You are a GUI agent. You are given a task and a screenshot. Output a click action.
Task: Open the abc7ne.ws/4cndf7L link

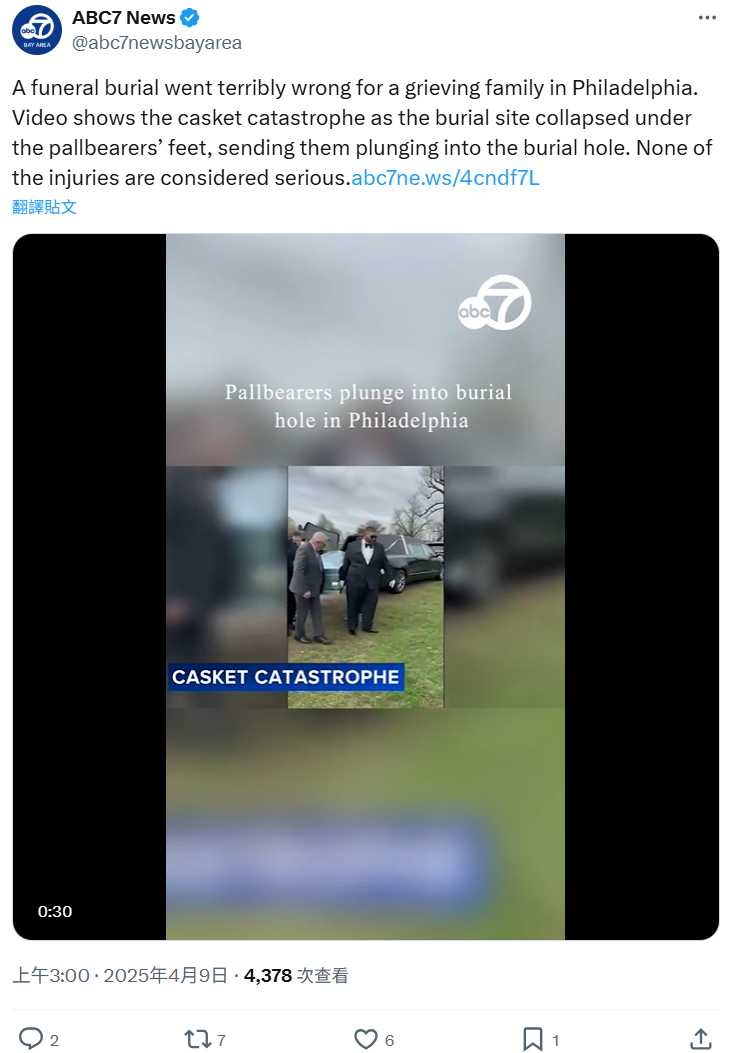coord(445,178)
